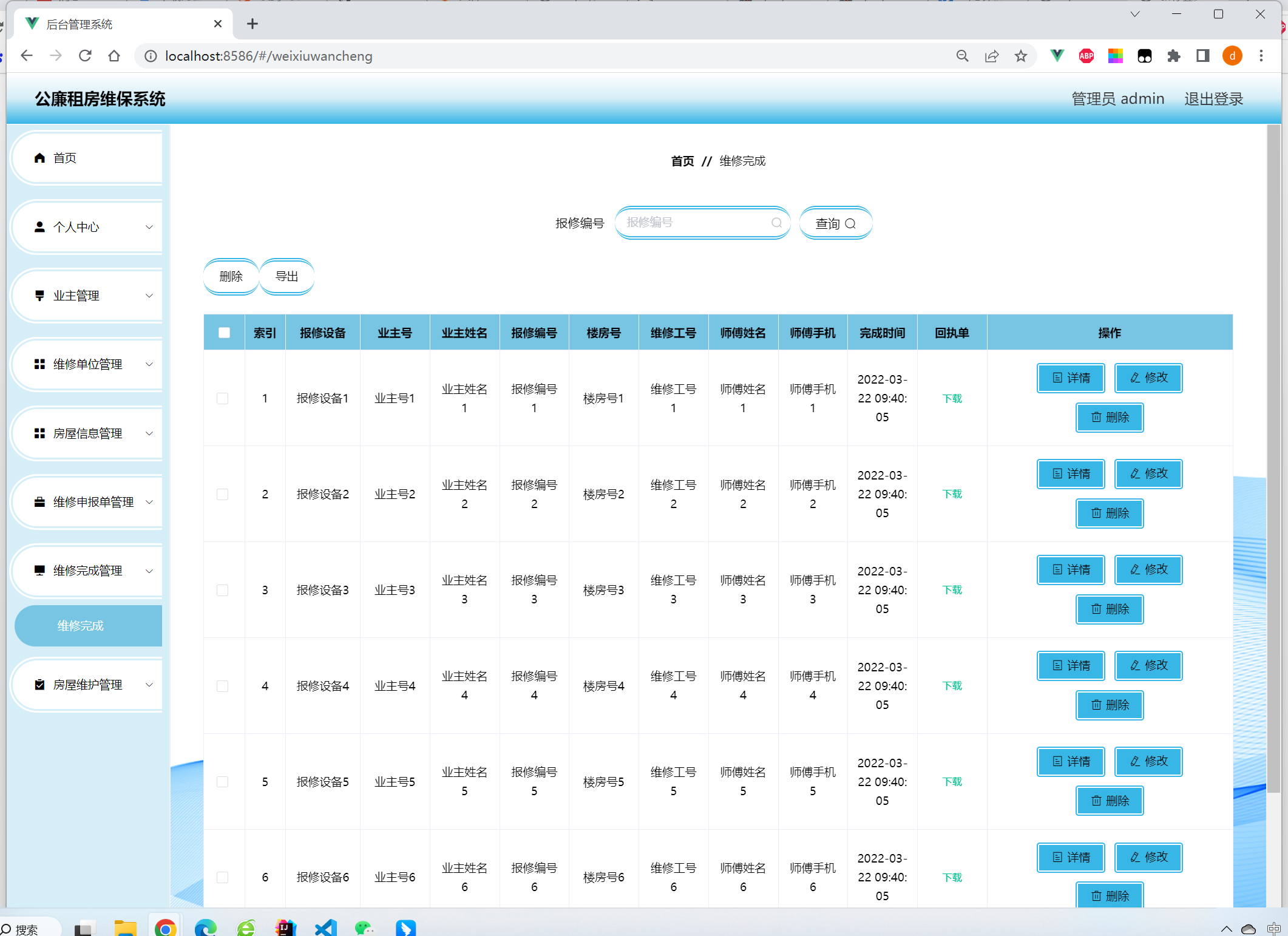Open Chrome from the Windows taskbar
Viewport: 1288px width, 936px height.
(165, 928)
